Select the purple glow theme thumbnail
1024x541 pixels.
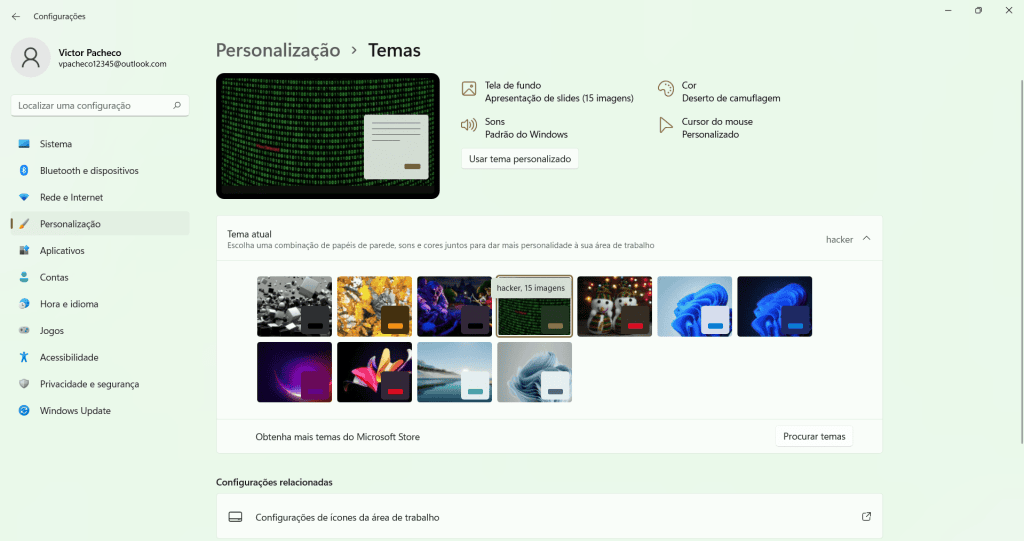pyautogui.click(x=295, y=372)
